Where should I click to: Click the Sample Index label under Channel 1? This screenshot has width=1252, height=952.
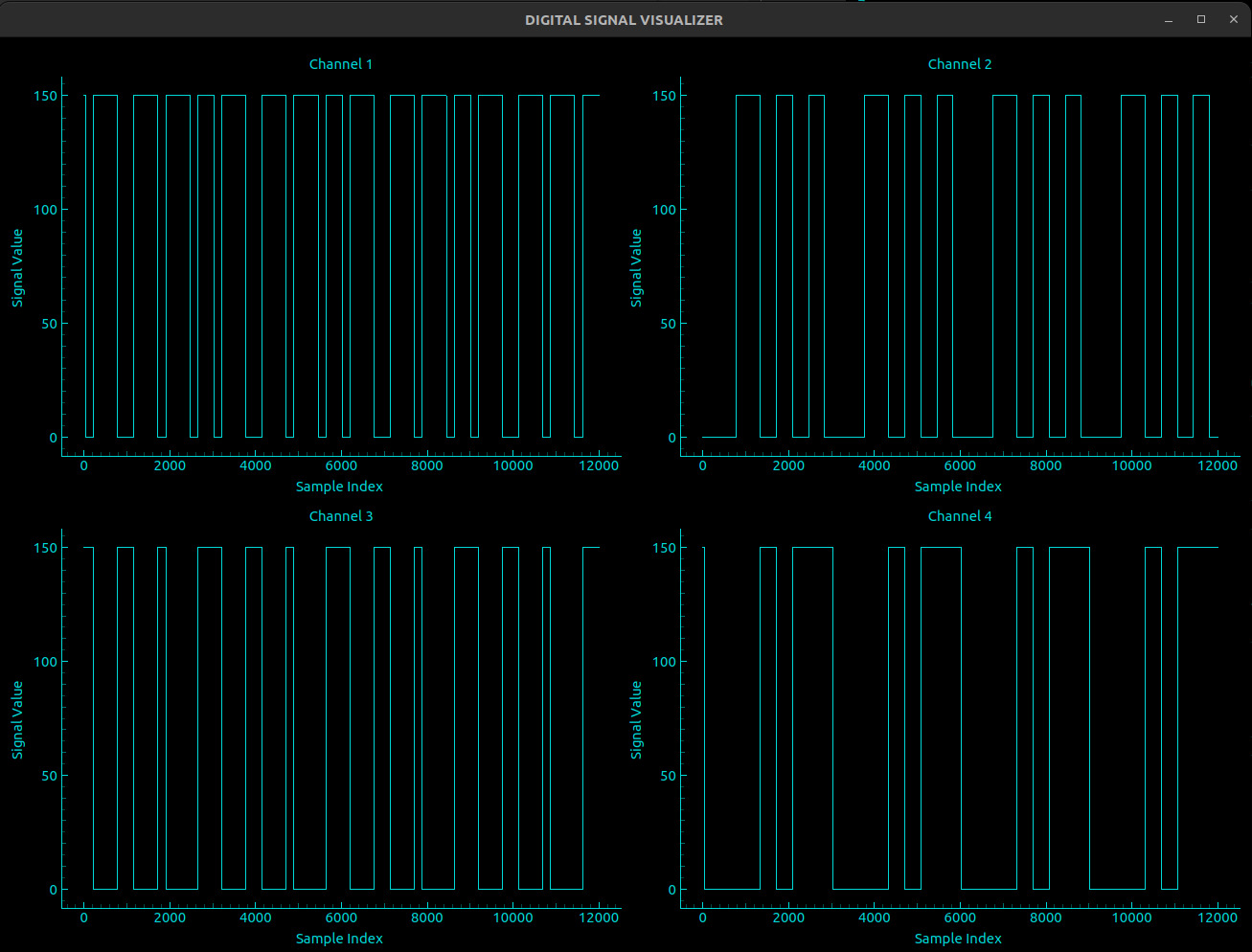coord(339,487)
